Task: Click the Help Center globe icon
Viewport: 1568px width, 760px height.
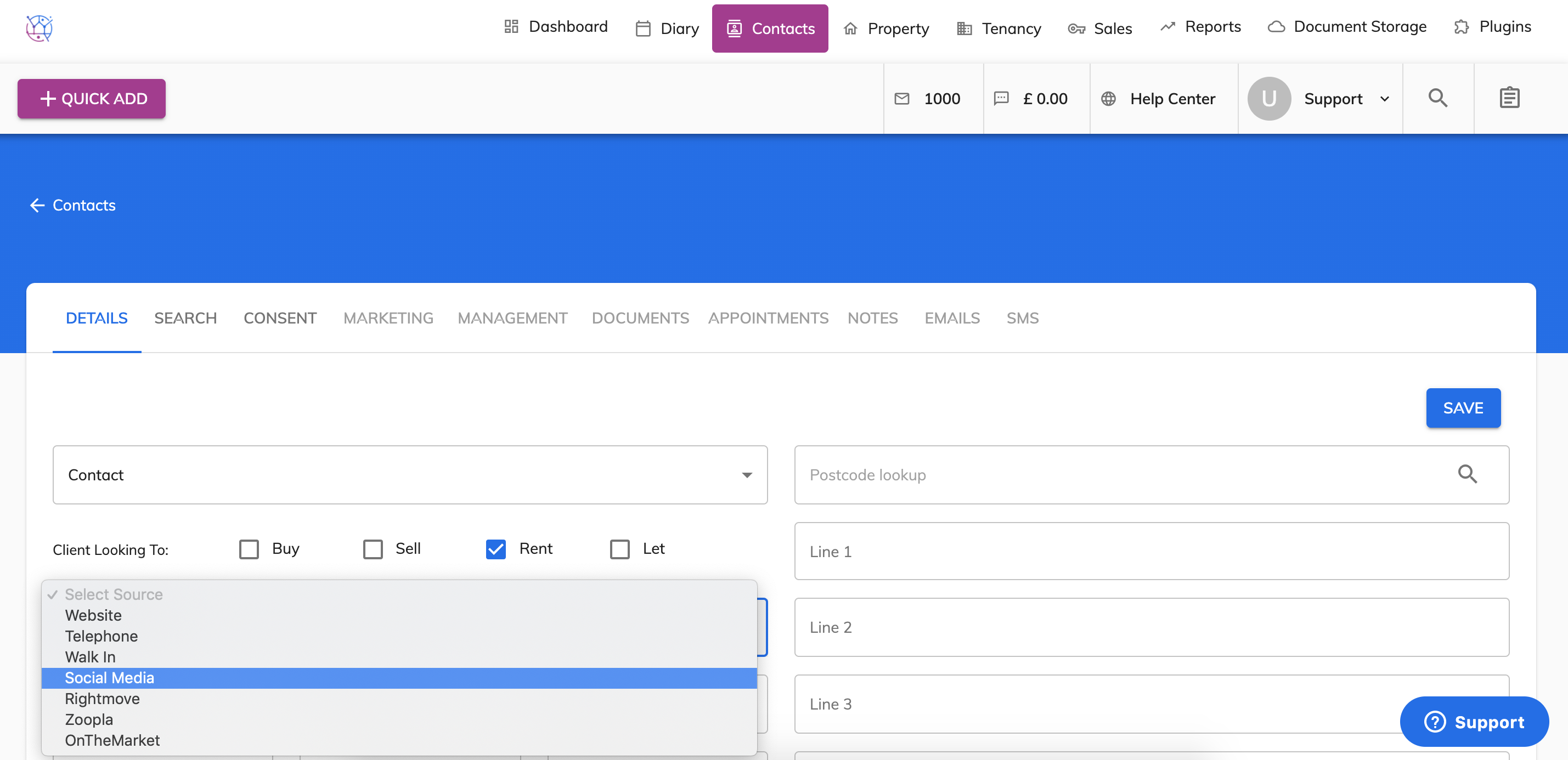Action: click(x=1108, y=99)
